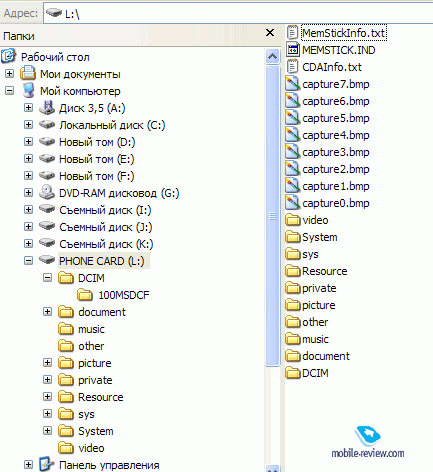Select the Панель управления icon in tree
The height and width of the screenshot is (472, 433).
[x=47, y=464]
